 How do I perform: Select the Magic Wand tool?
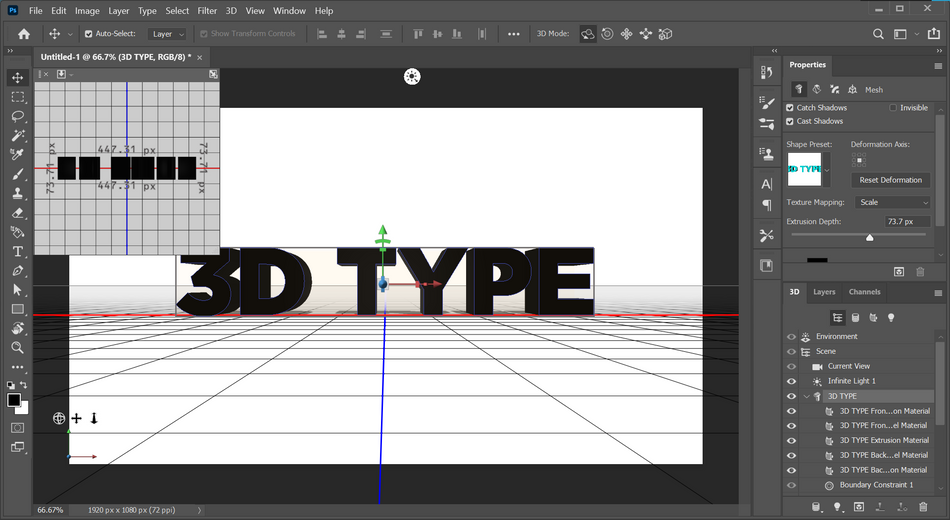pyautogui.click(x=18, y=135)
